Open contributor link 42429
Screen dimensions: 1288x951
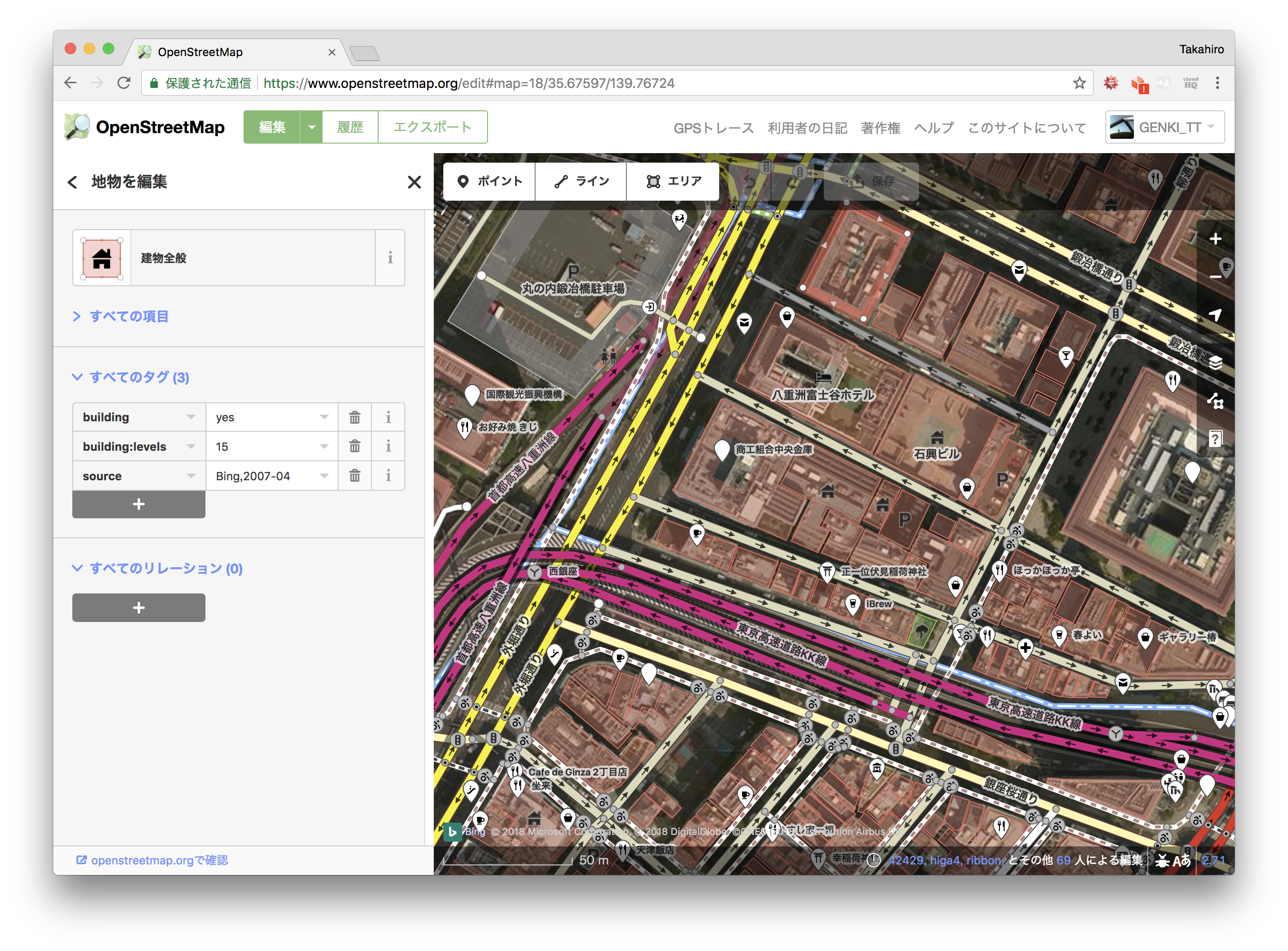tap(906, 861)
